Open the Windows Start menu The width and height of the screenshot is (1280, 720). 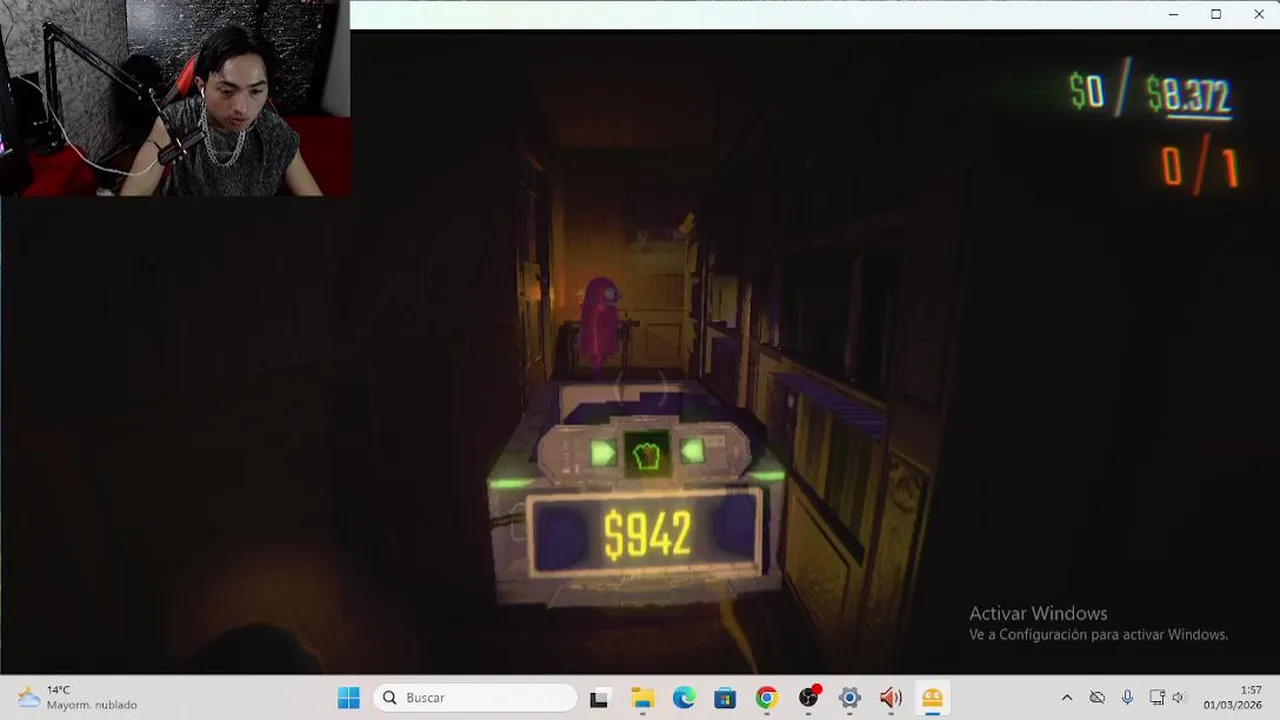coord(348,698)
